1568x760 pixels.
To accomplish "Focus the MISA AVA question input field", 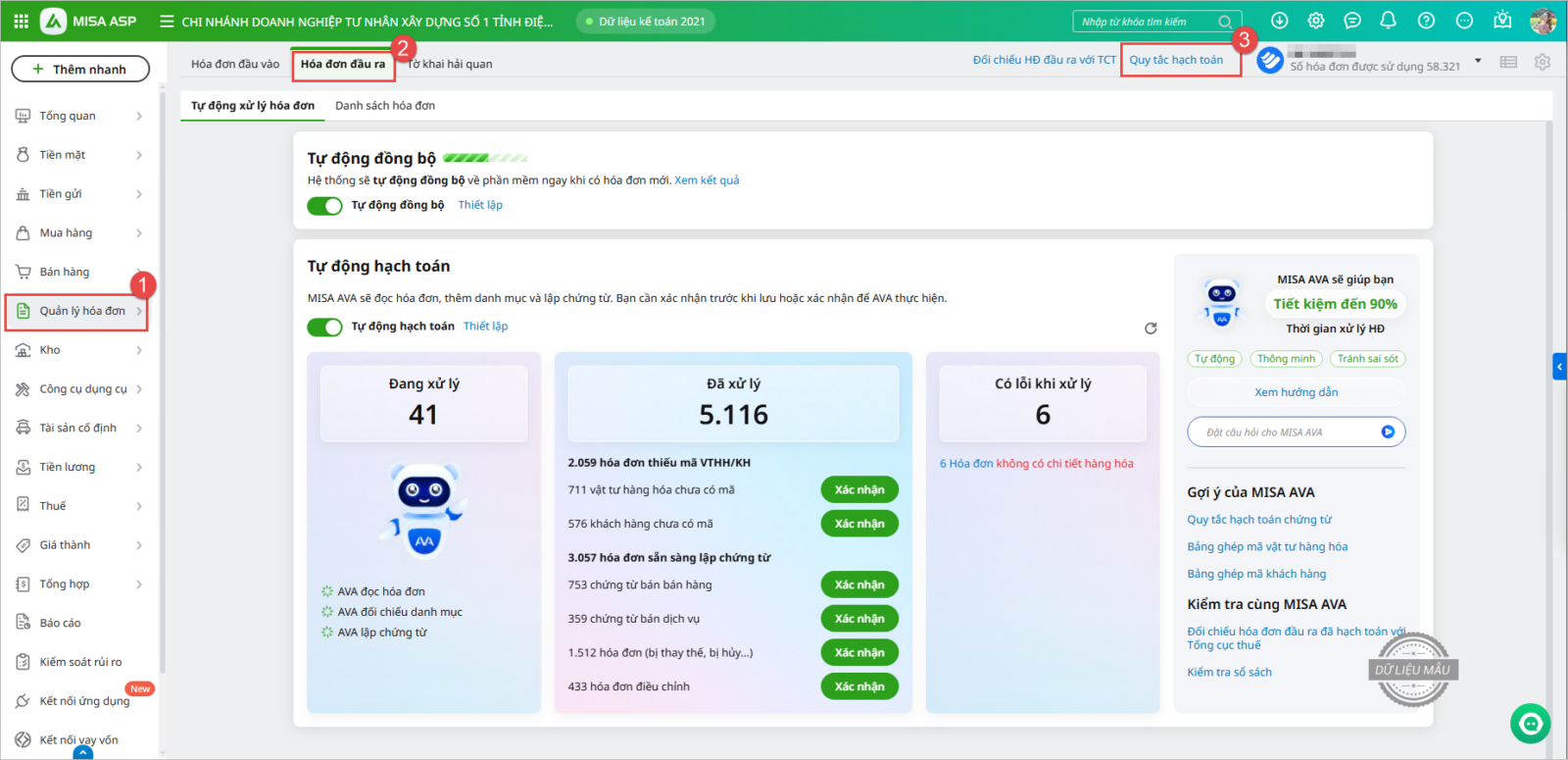I will [1284, 432].
